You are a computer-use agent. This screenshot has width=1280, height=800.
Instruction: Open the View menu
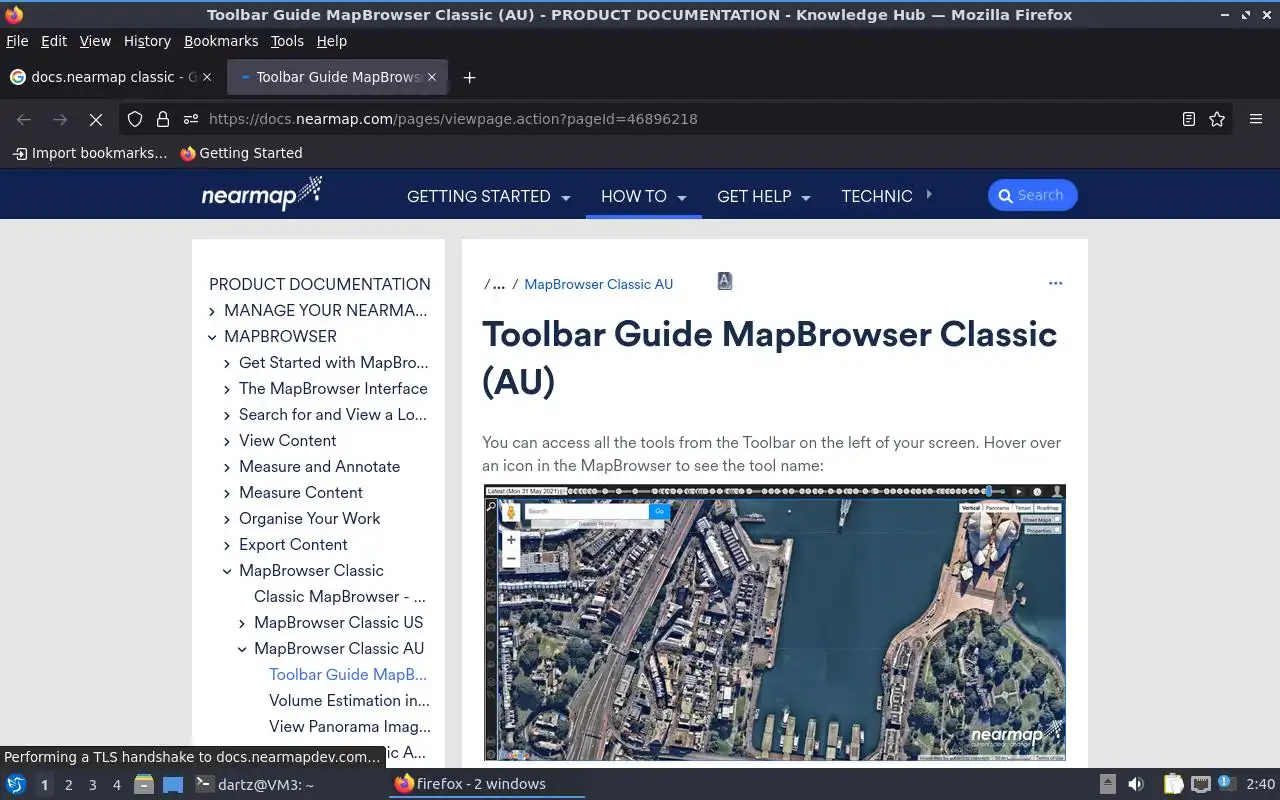tap(95, 41)
